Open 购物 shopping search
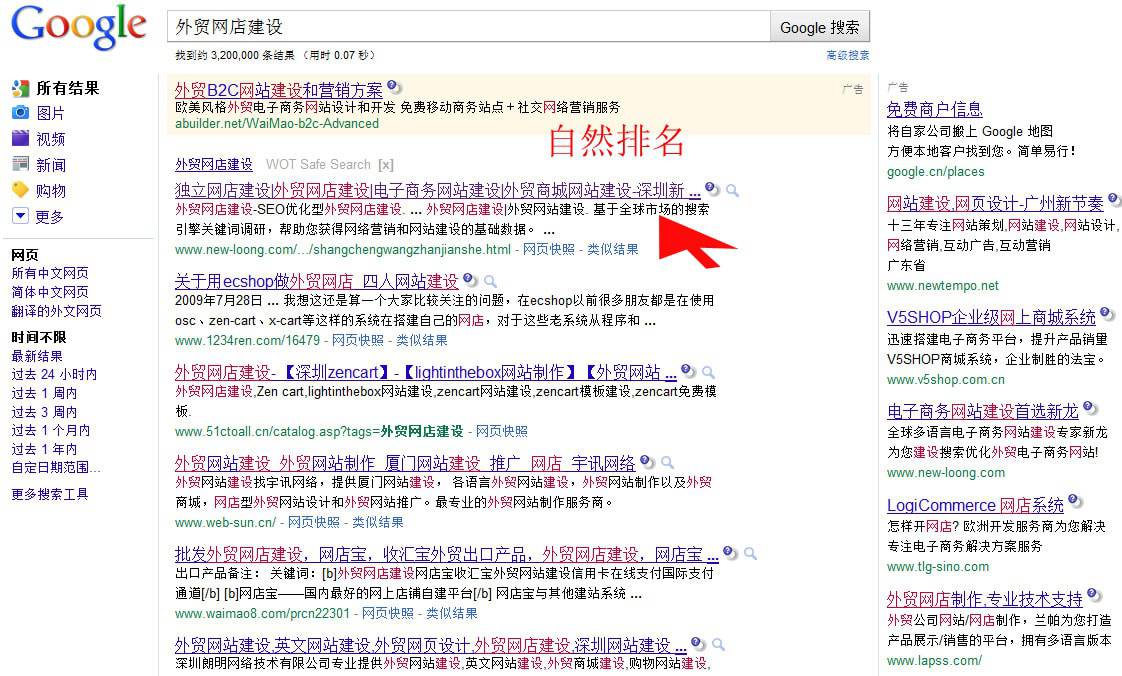Screen dimensions: 1122x676 point(50,190)
